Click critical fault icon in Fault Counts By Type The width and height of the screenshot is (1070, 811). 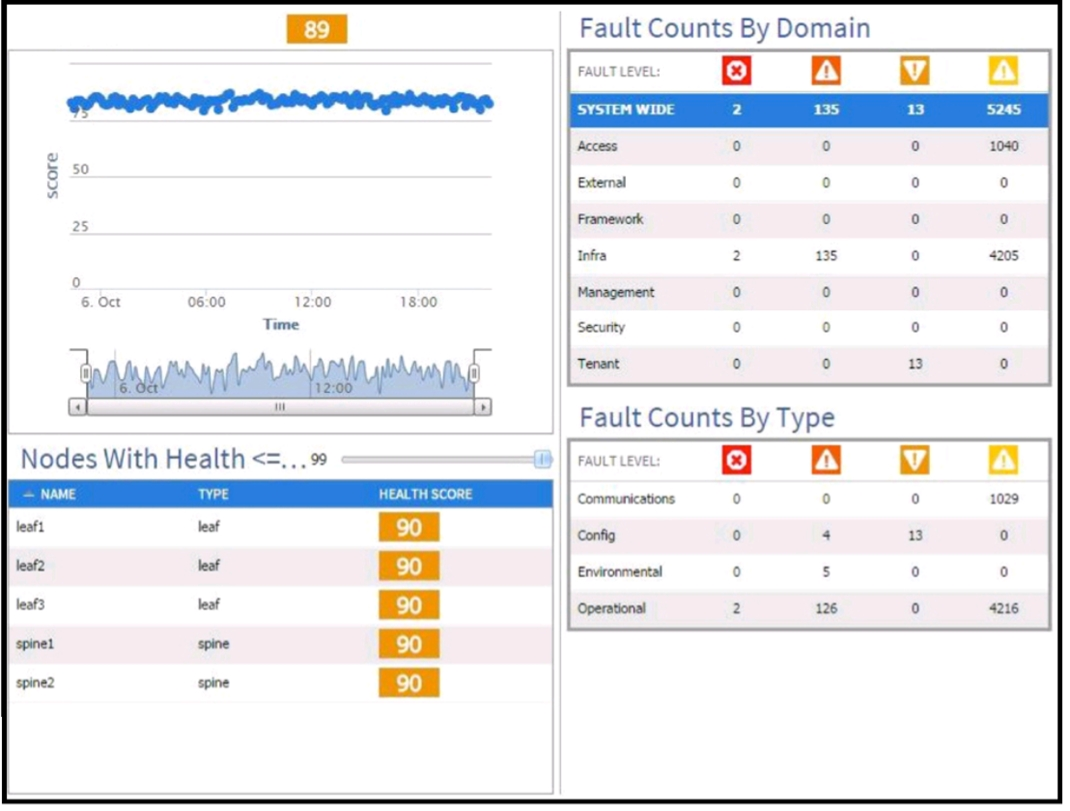[x=736, y=460]
